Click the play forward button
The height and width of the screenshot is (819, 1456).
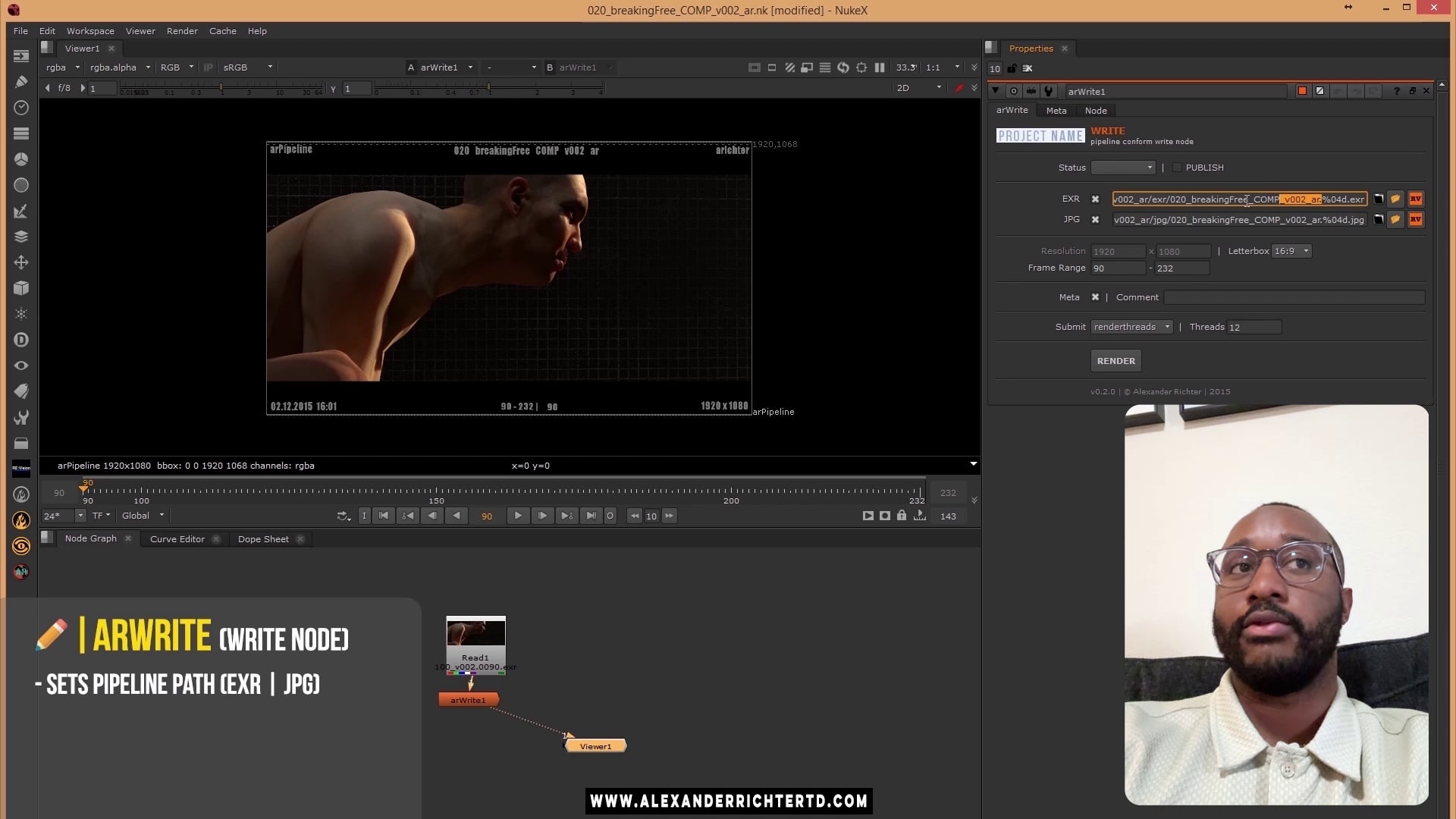click(x=518, y=516)
